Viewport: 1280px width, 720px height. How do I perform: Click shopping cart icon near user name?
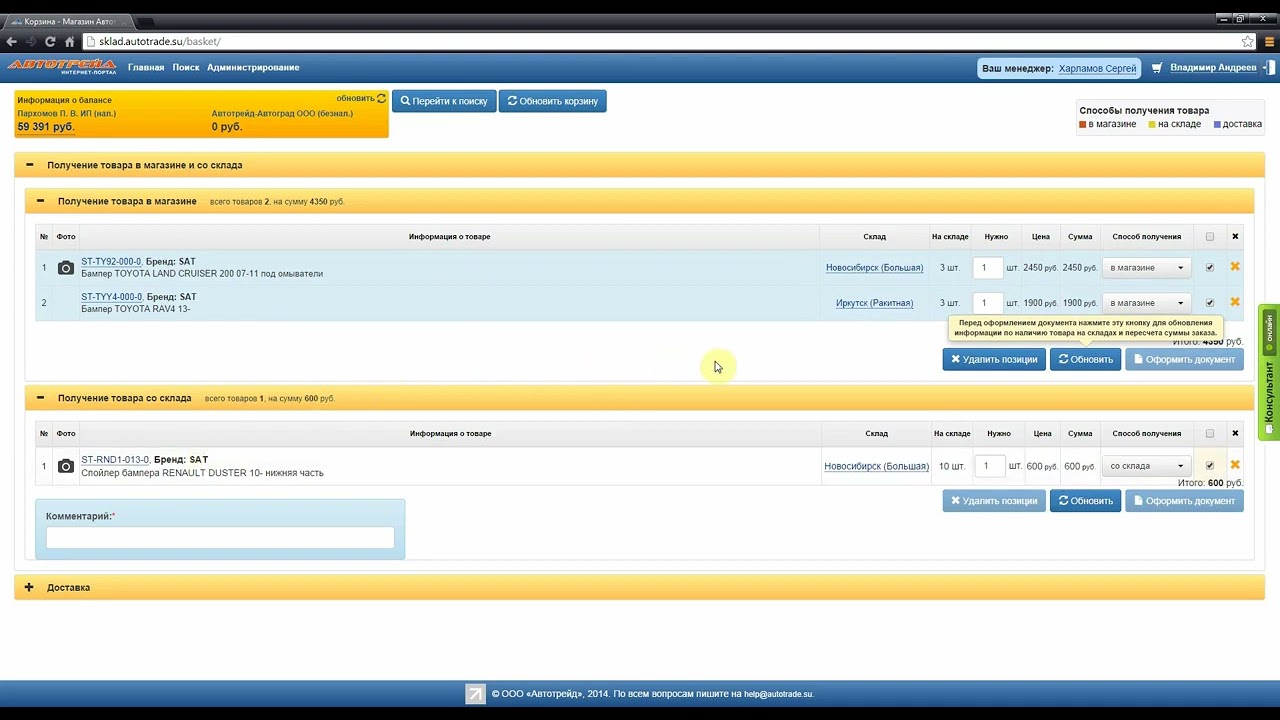coord(1157,68)
